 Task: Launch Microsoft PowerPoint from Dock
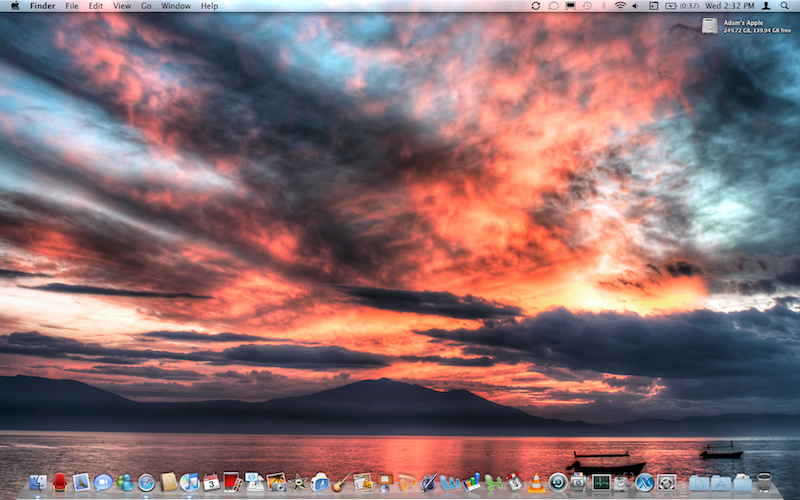407,482
